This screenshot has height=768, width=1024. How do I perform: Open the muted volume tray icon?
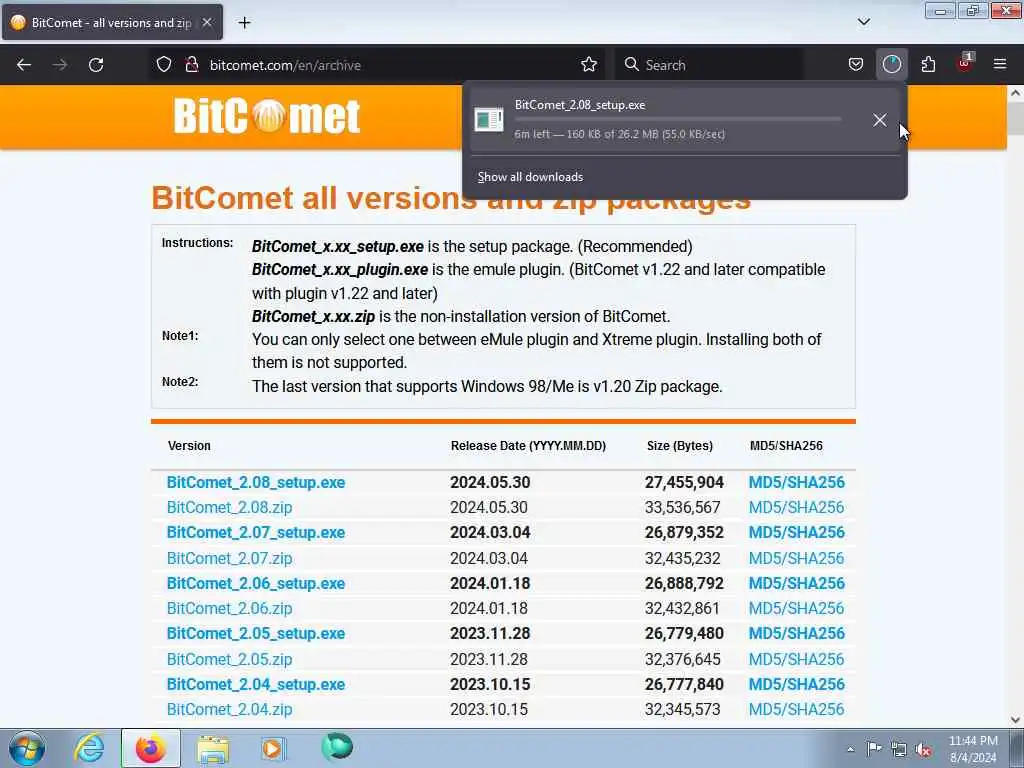pos(923,749)
